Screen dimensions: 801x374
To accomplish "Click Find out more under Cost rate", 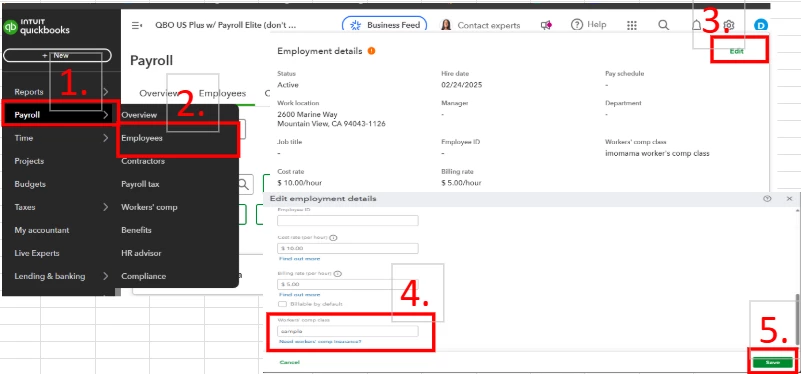I will coord(299,259).
